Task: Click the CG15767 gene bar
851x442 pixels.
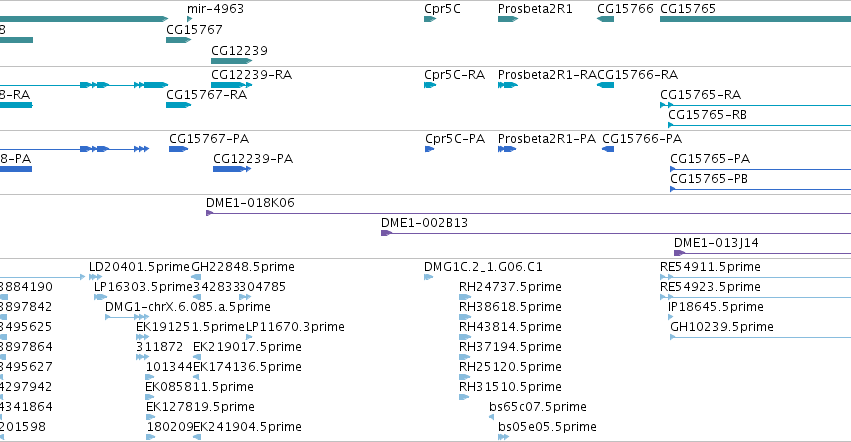Action: [x=179, y=40]
